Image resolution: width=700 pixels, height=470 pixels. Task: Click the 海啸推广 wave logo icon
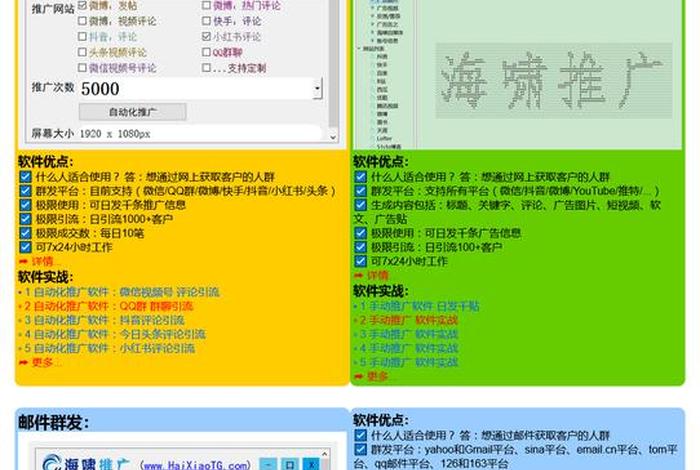click(x=52, y=463)
